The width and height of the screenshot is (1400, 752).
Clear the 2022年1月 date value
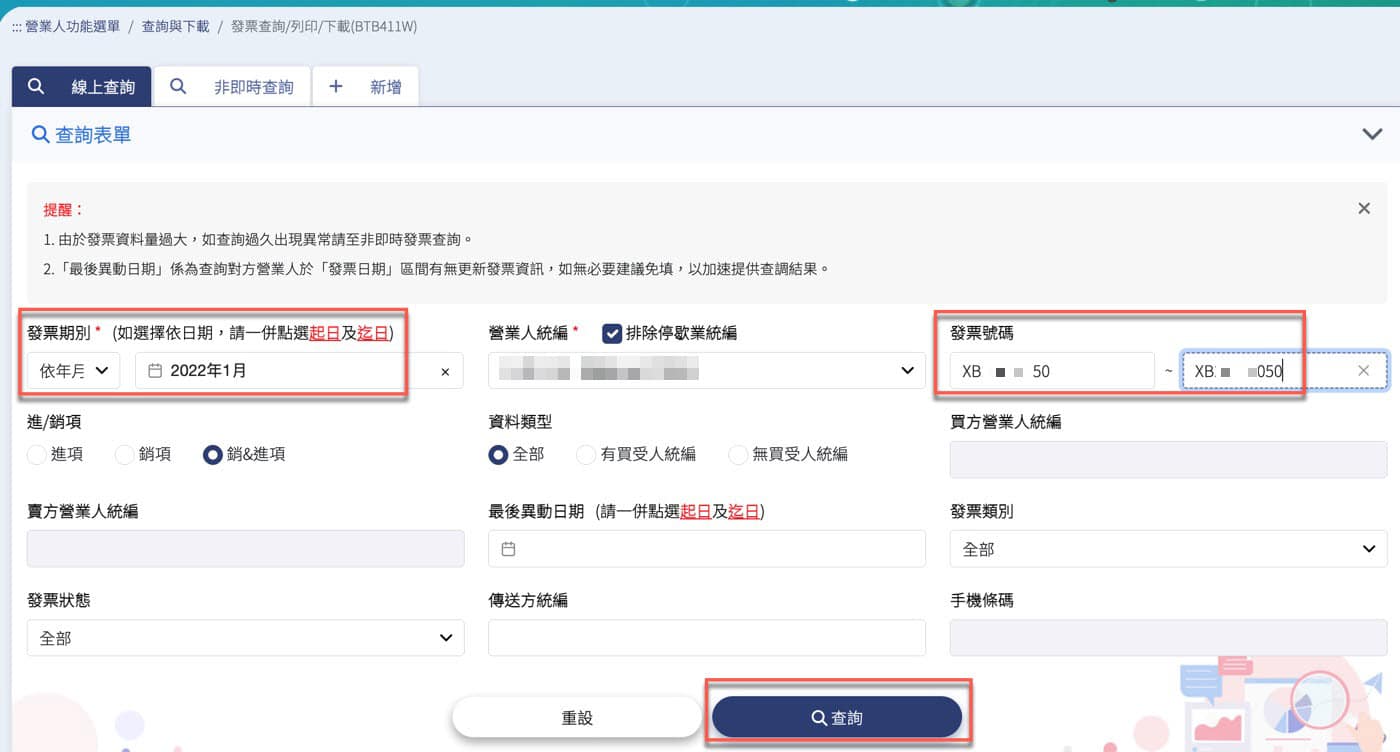click(445, 372)
